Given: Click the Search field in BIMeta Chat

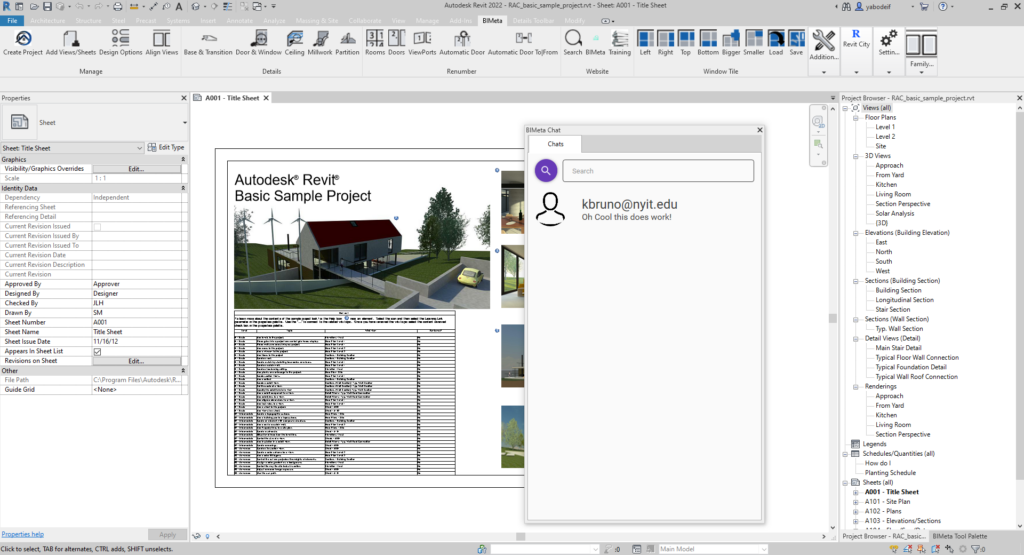Looking at the screenshot, I should (658, 171).
